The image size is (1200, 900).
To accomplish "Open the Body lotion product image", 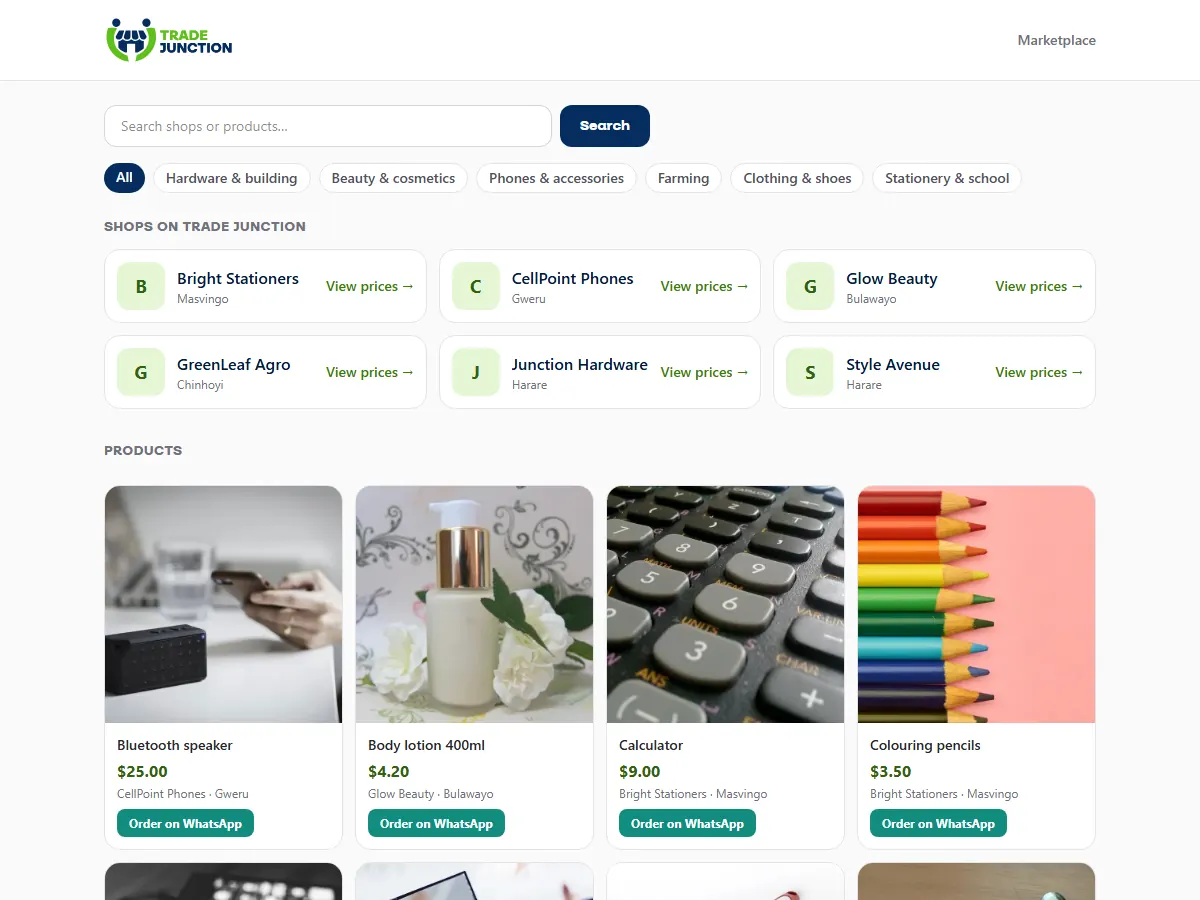I will [x=475, y=604].
